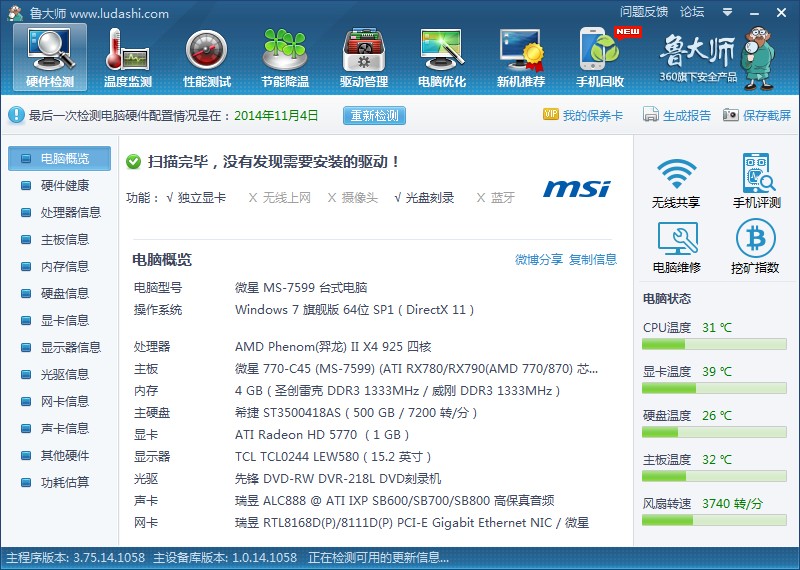The image size is (800, 570).
Task: Click the 风扇转速 progress bar
Action: [714, 520]
